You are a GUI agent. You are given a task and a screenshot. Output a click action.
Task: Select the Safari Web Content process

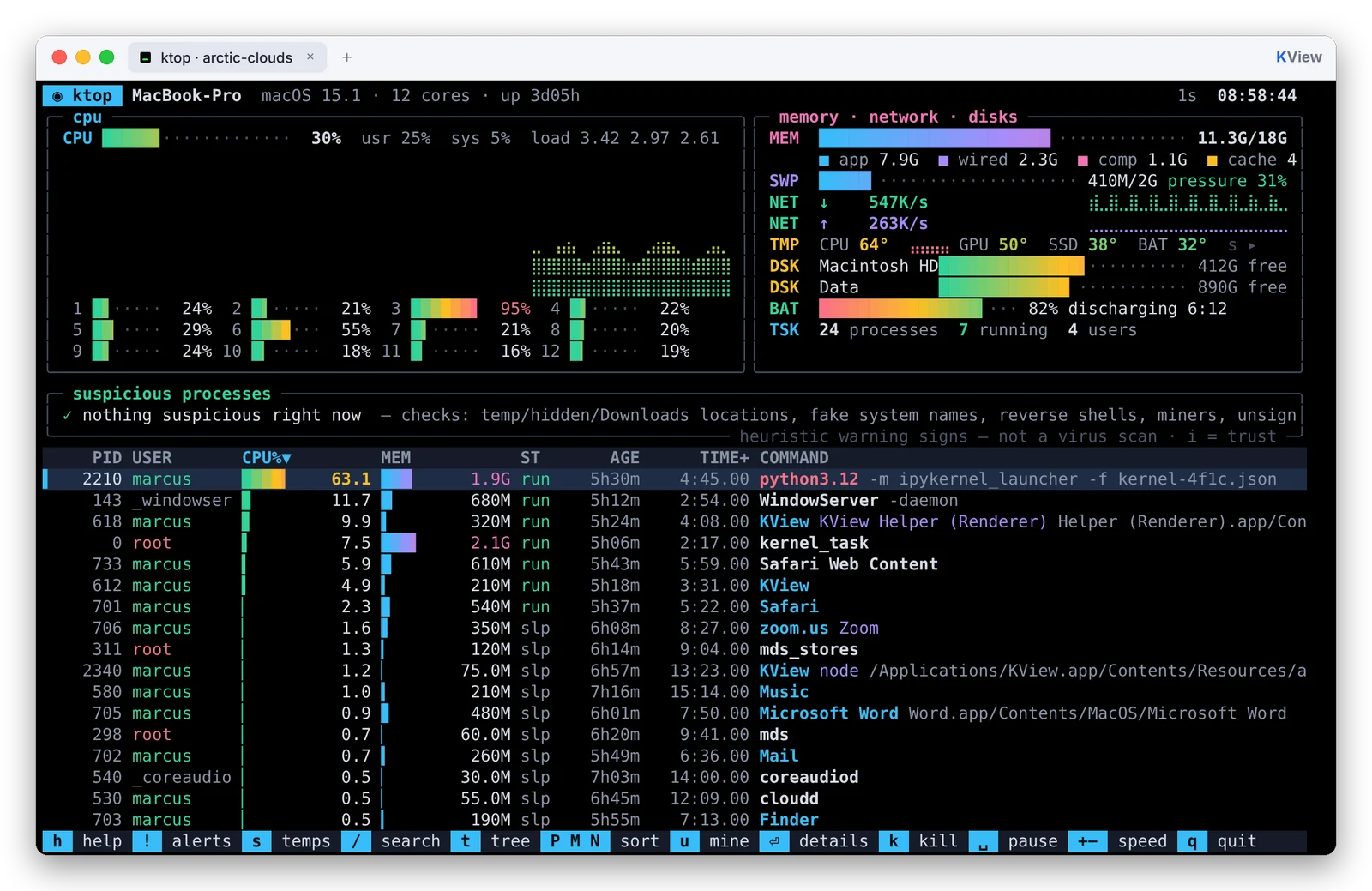click(x=675, y=564)
